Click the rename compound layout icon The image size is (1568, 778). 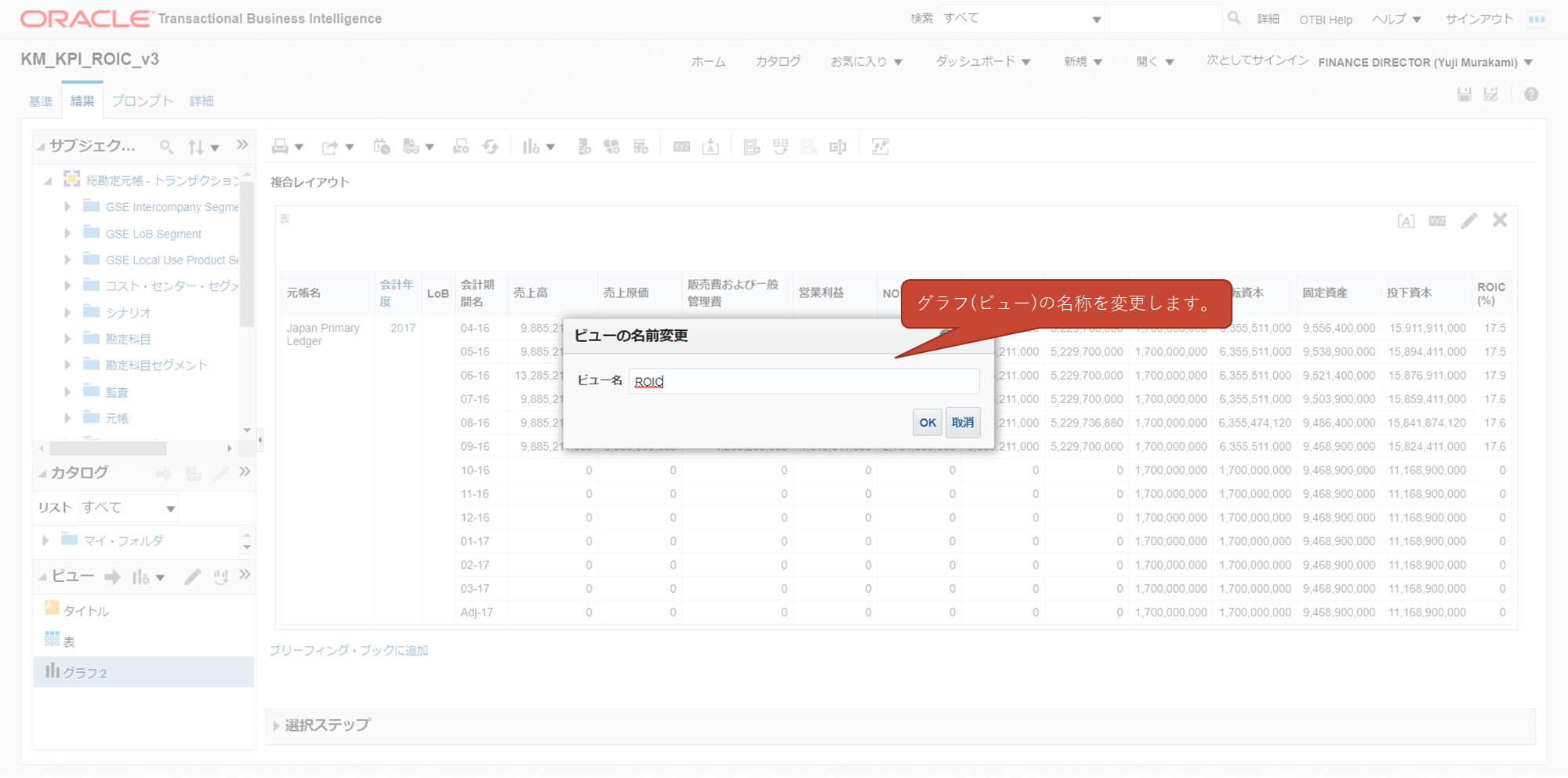click(838, 147)
